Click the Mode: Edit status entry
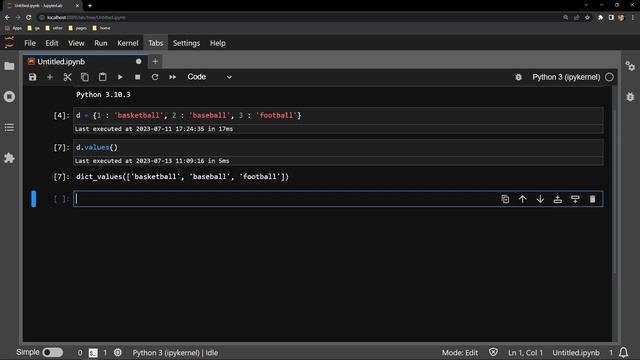The image size is (640, 360). coord(460,353)
